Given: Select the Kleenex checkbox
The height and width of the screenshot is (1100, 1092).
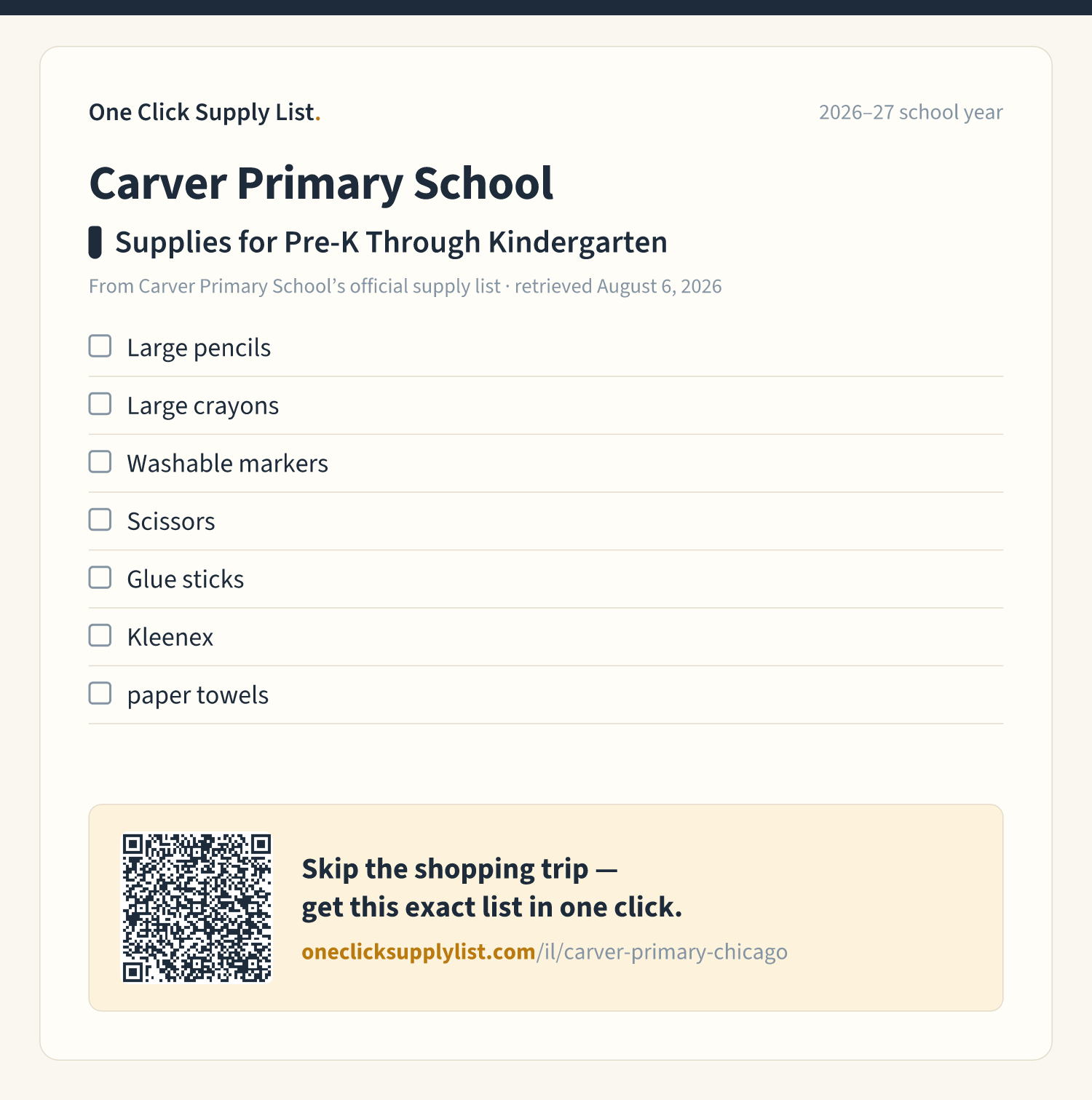Looking at the screenshot, I should tap(100, 636).
